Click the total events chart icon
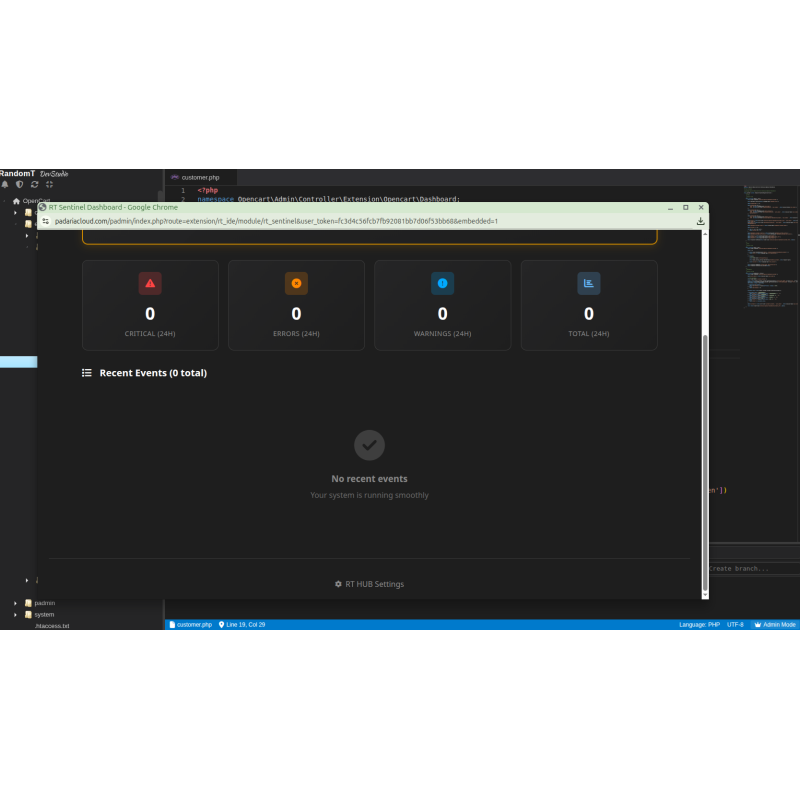The image size is (800, 800). point(589,283)
